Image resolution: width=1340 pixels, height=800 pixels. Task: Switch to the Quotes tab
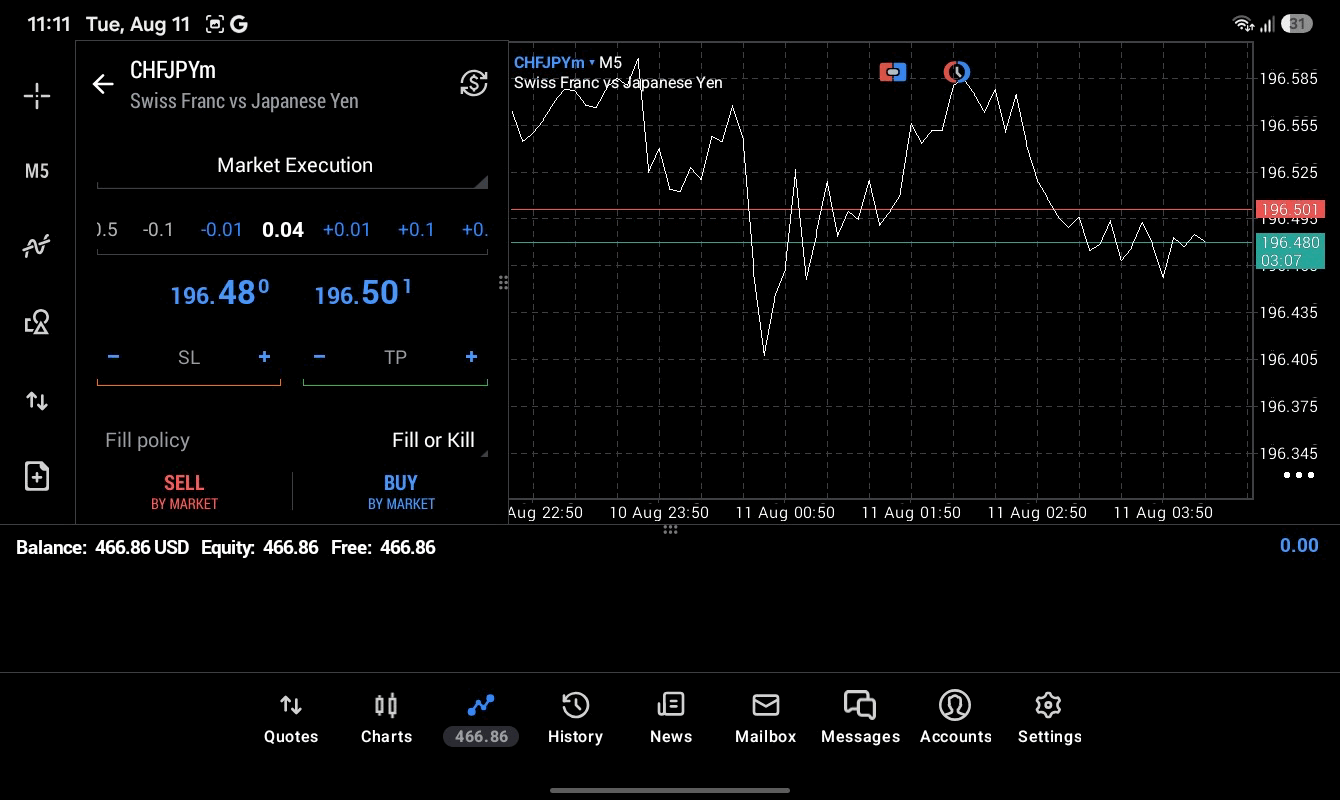291,720
